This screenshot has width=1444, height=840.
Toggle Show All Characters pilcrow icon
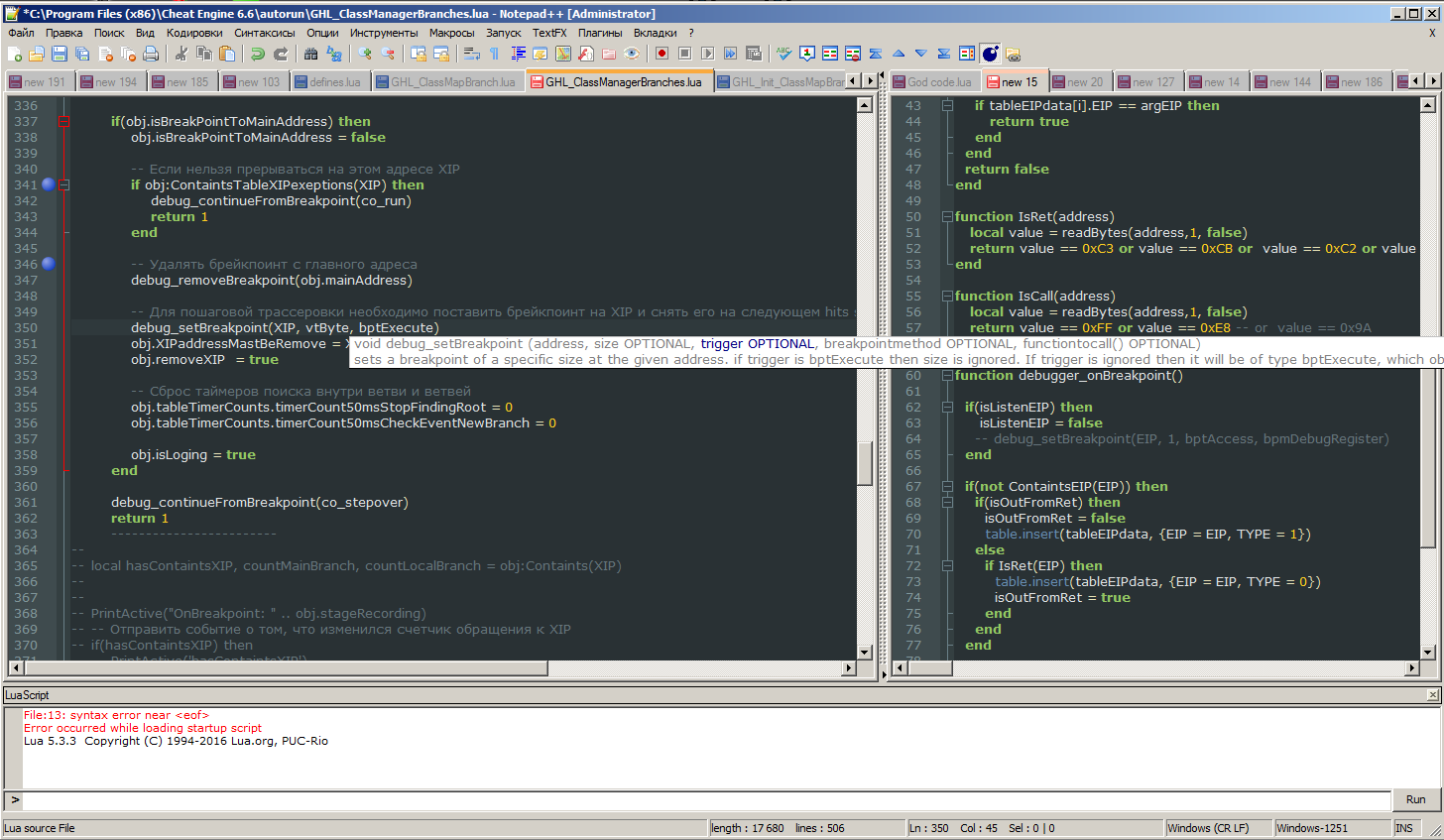(494, 54)
